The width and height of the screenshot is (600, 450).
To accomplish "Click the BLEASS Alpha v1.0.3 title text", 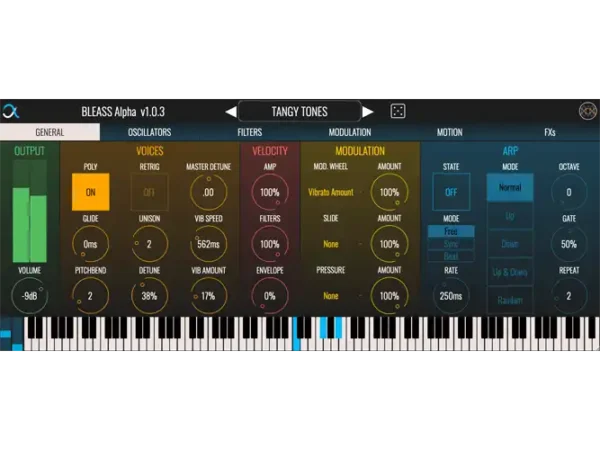I will 123,112.
